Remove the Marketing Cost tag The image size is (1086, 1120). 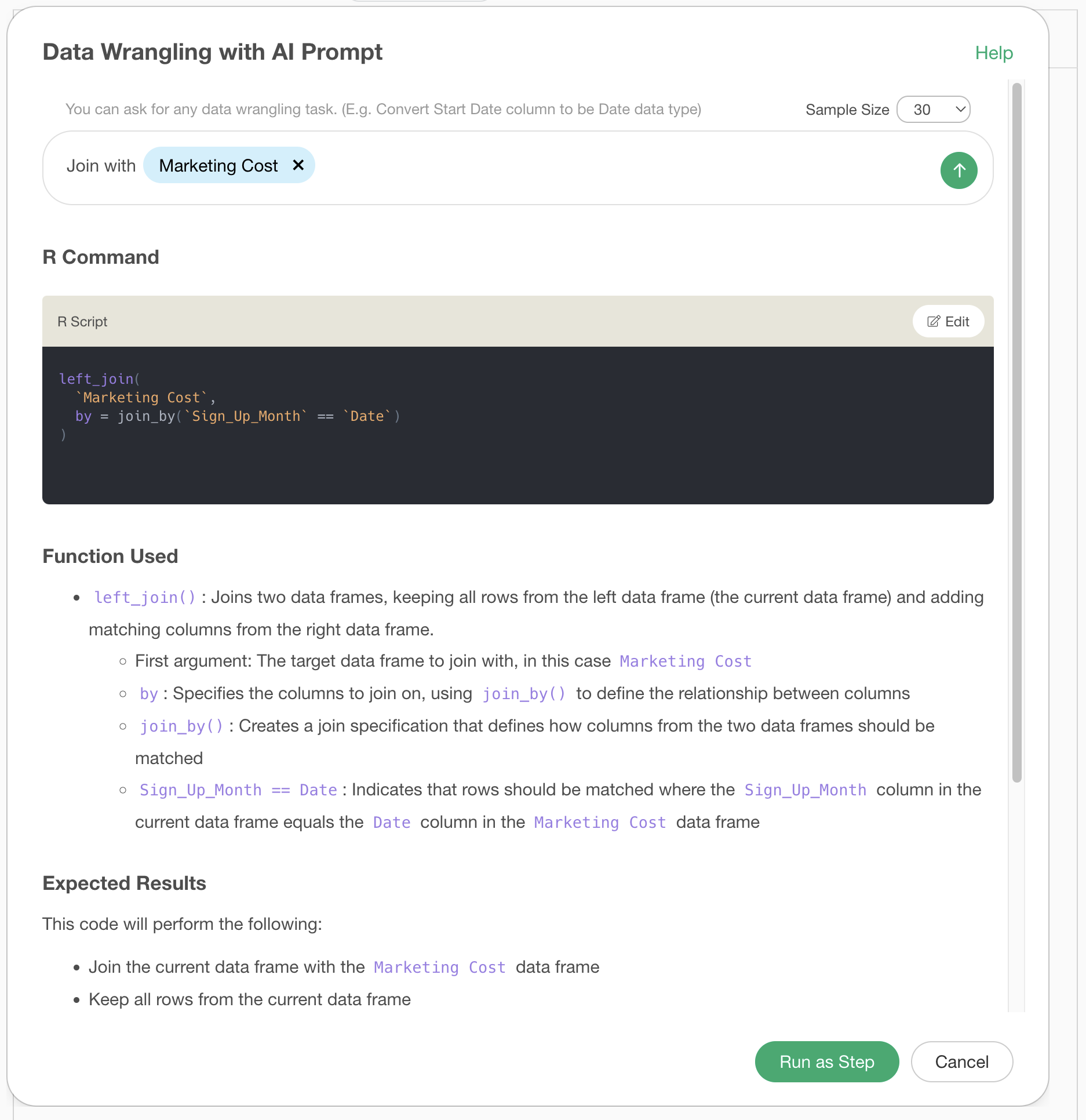coord(298,165)
